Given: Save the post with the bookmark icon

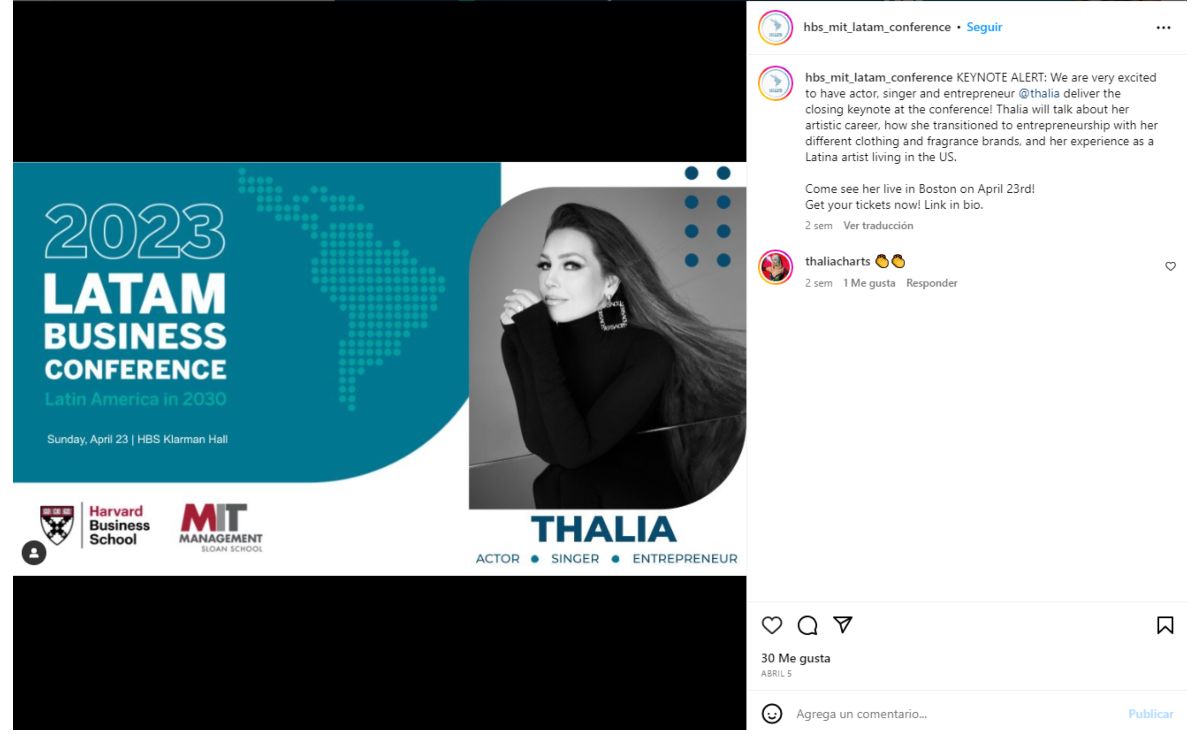Looking at the screenshot, I should 1165,625.
